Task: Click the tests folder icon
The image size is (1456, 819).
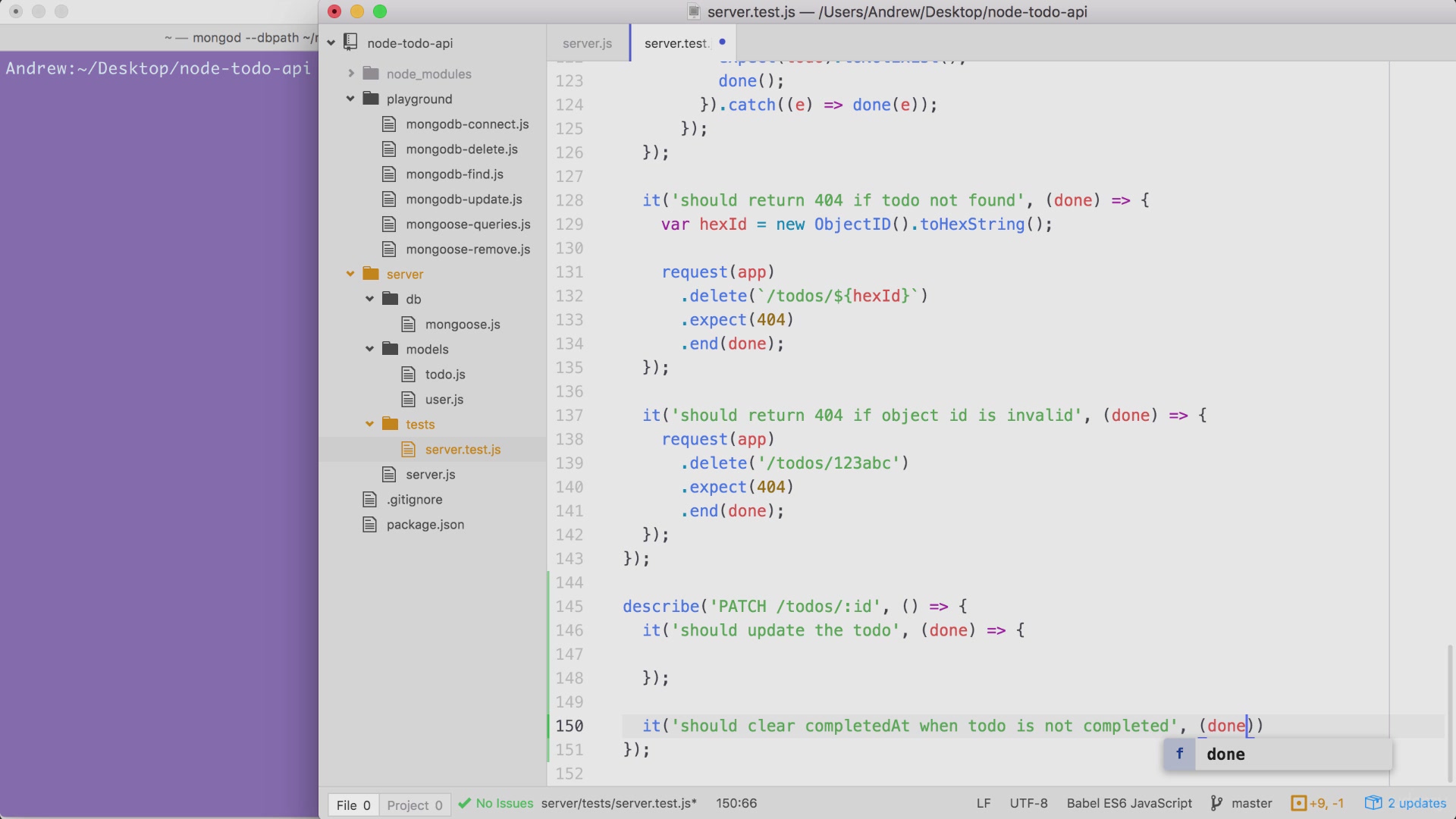Action: [390, 423]
